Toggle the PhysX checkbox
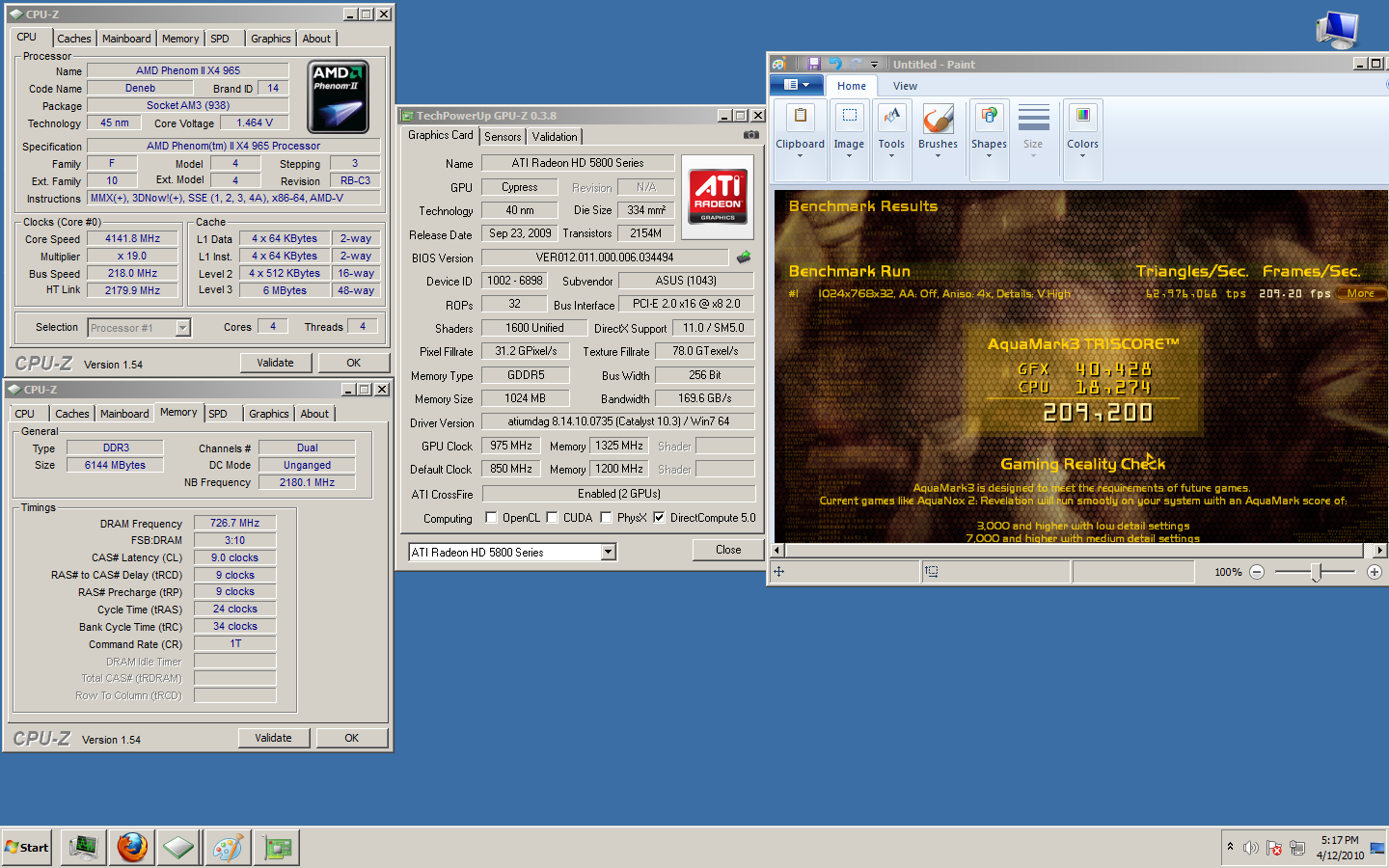 pos(606,518)
